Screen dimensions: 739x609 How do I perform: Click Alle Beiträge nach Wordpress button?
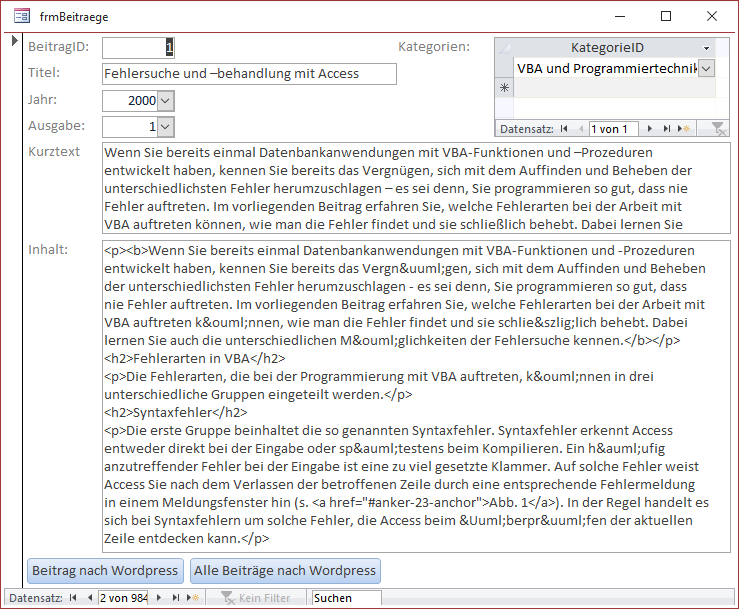[285, 571]
